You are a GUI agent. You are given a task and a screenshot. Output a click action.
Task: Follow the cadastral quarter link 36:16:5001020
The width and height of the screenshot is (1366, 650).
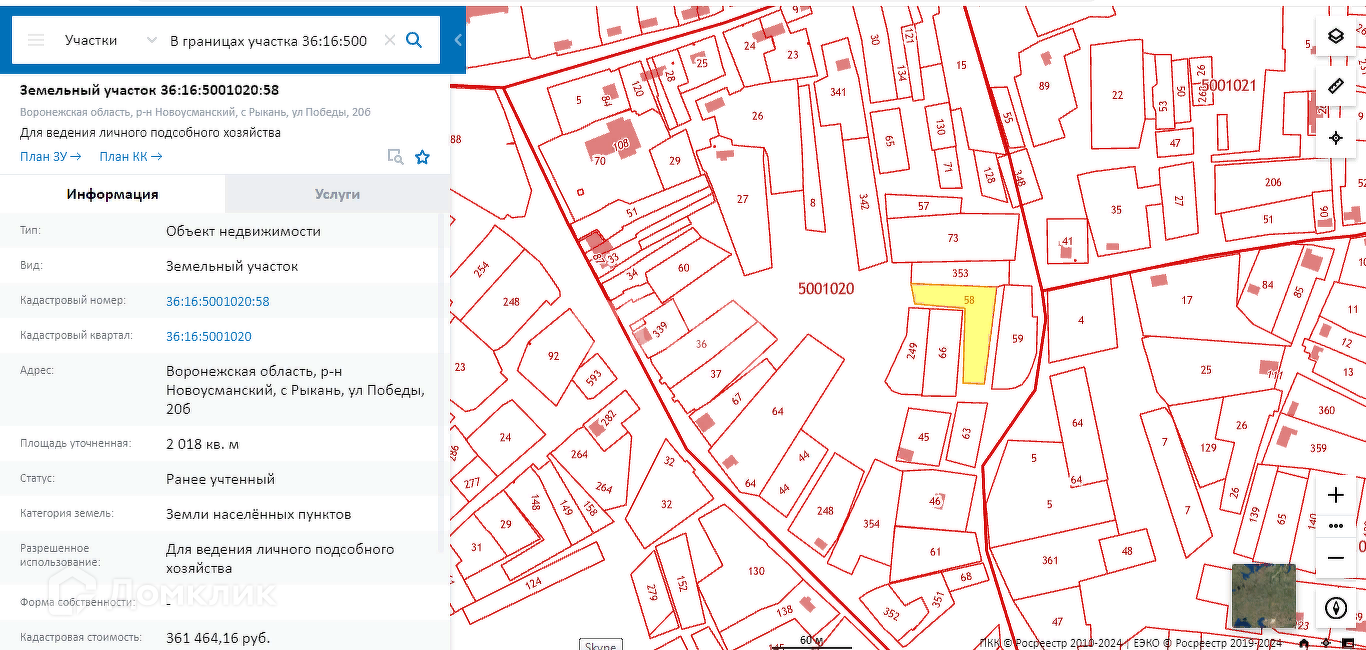point(209,336)
